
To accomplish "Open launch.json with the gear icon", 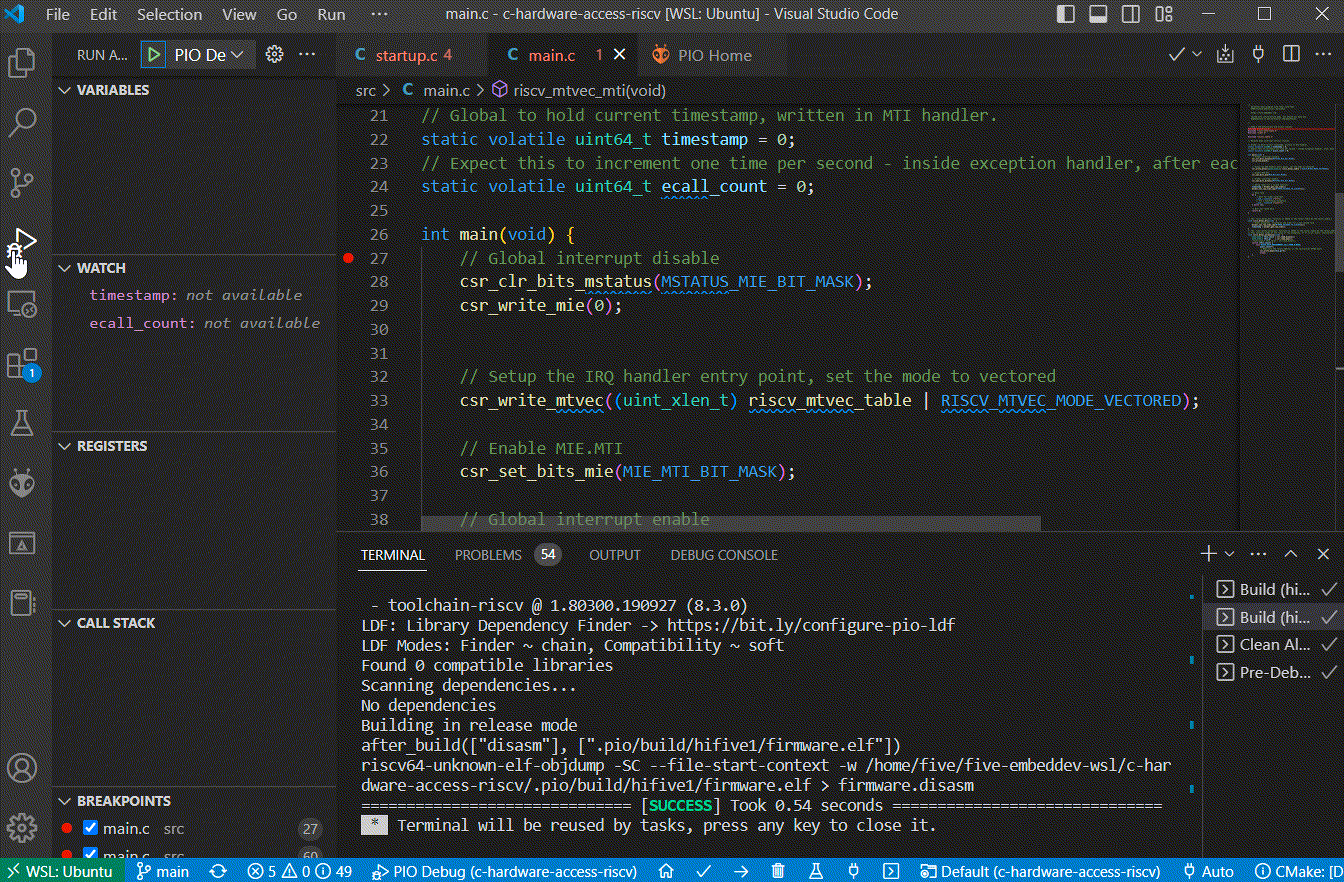I will pyautogui.click(x=275, y=55).
